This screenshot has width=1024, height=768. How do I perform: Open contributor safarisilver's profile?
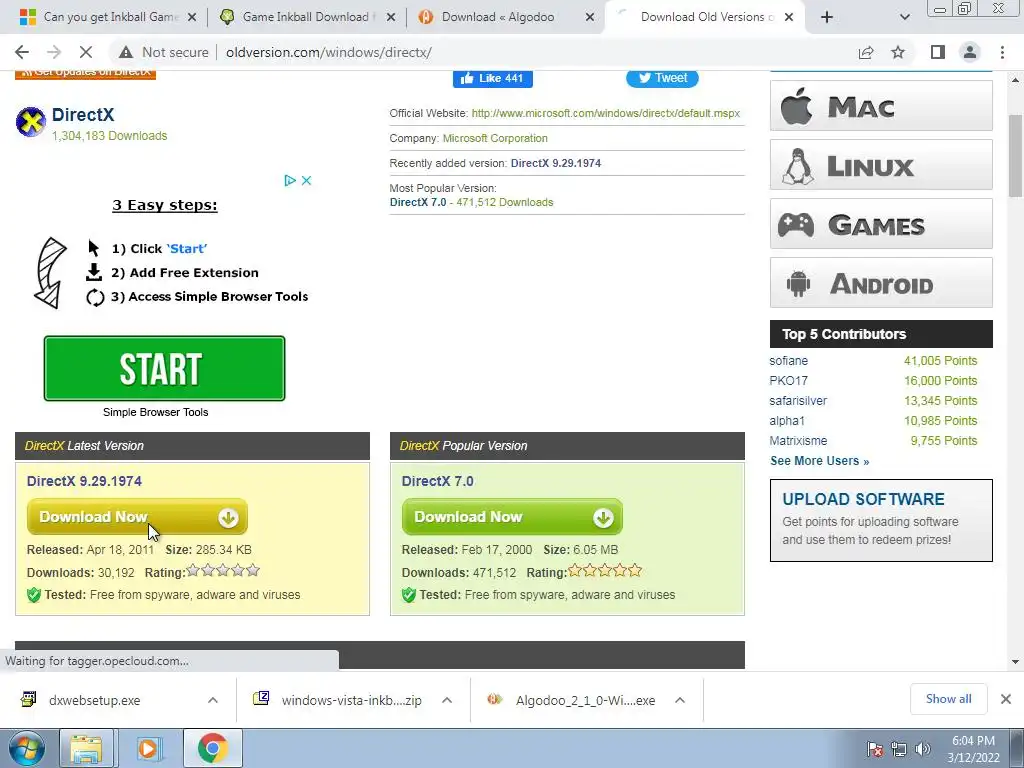[798, 401]
